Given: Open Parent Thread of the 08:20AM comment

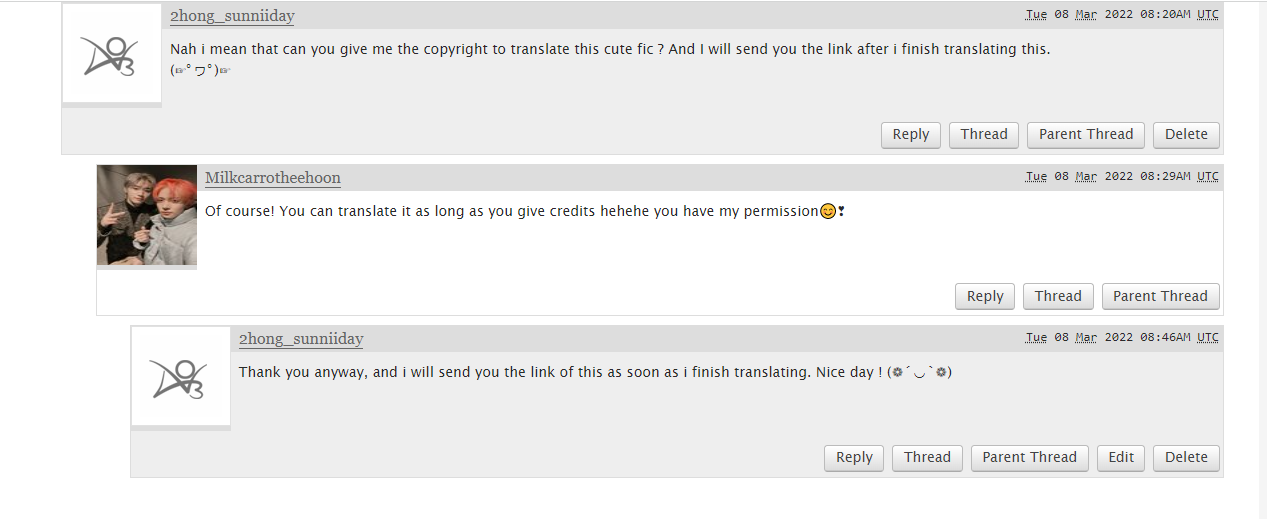Looking at the screenshot, I should tap(1086, 135).
